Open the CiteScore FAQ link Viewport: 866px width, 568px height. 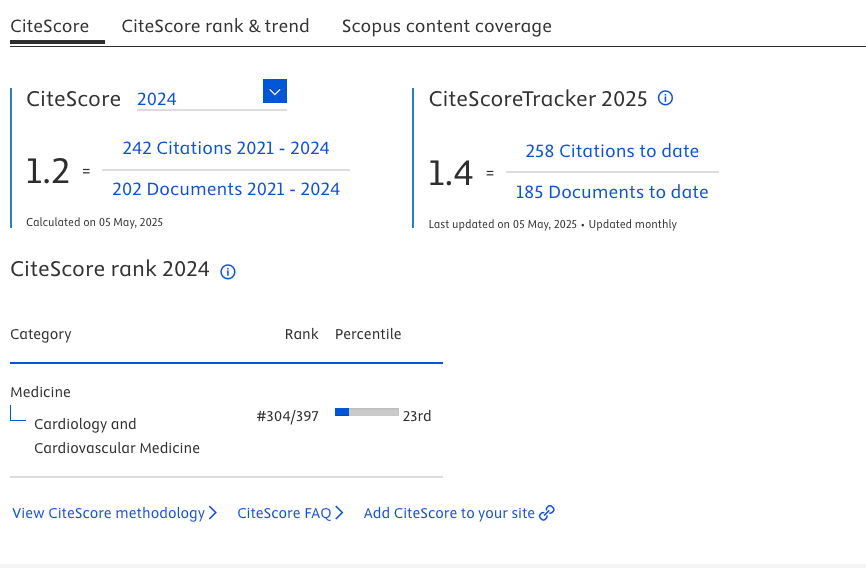coord(284,513)
